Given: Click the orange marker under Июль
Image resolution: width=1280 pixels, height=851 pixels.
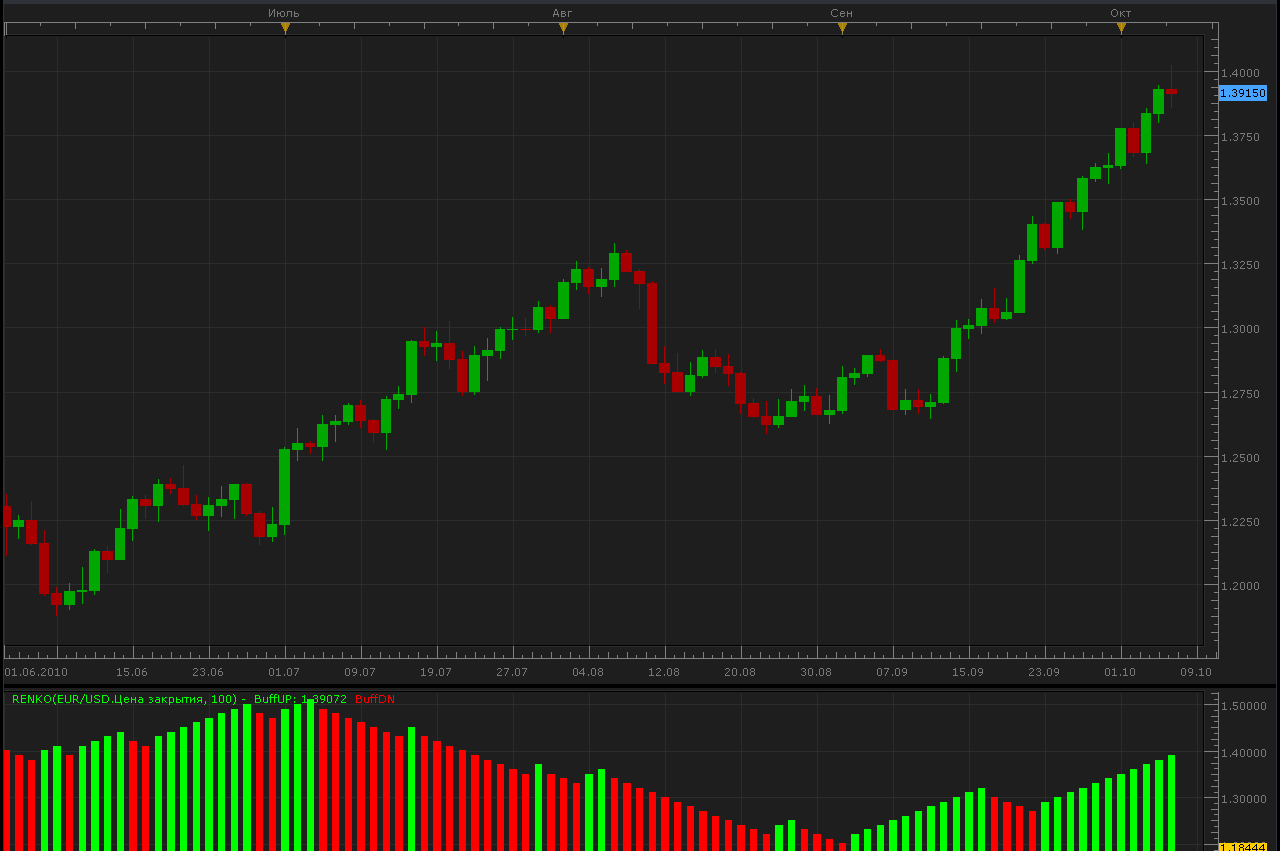Looking at the screenshot, I should click(x=285, y=28).
